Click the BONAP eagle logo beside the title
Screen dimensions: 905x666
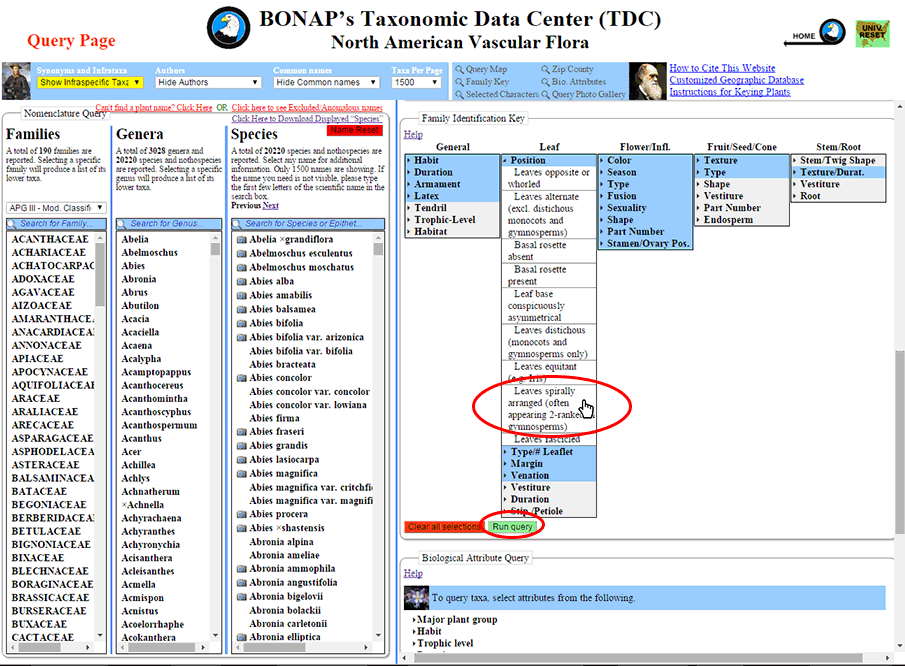tap(229, 28)
